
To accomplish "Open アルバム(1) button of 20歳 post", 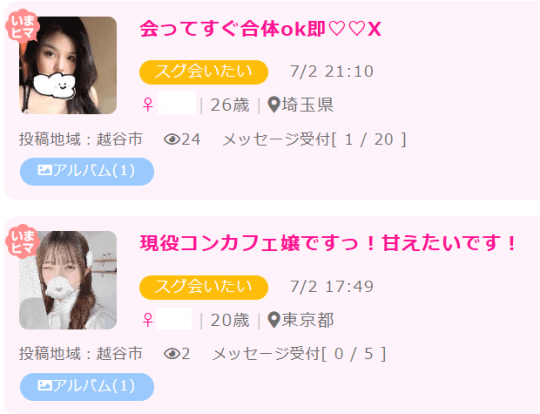I will pos(87,387).
